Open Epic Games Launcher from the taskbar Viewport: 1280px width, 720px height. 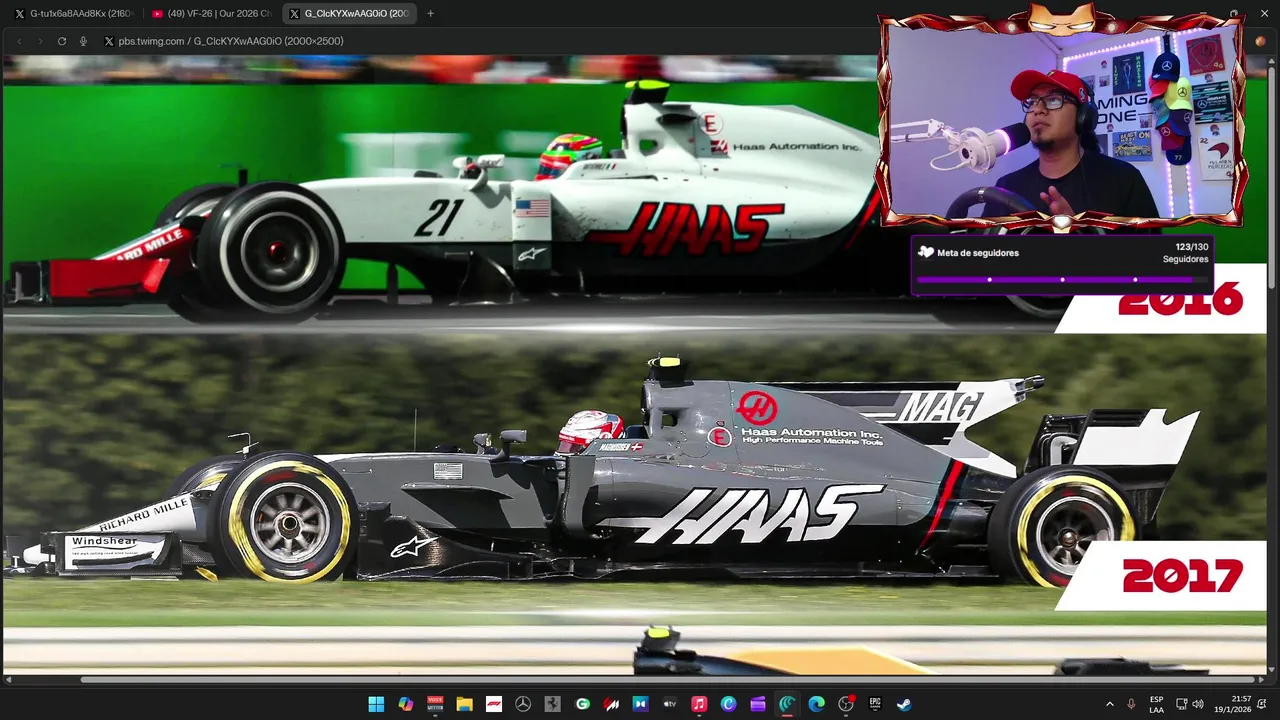875,704
